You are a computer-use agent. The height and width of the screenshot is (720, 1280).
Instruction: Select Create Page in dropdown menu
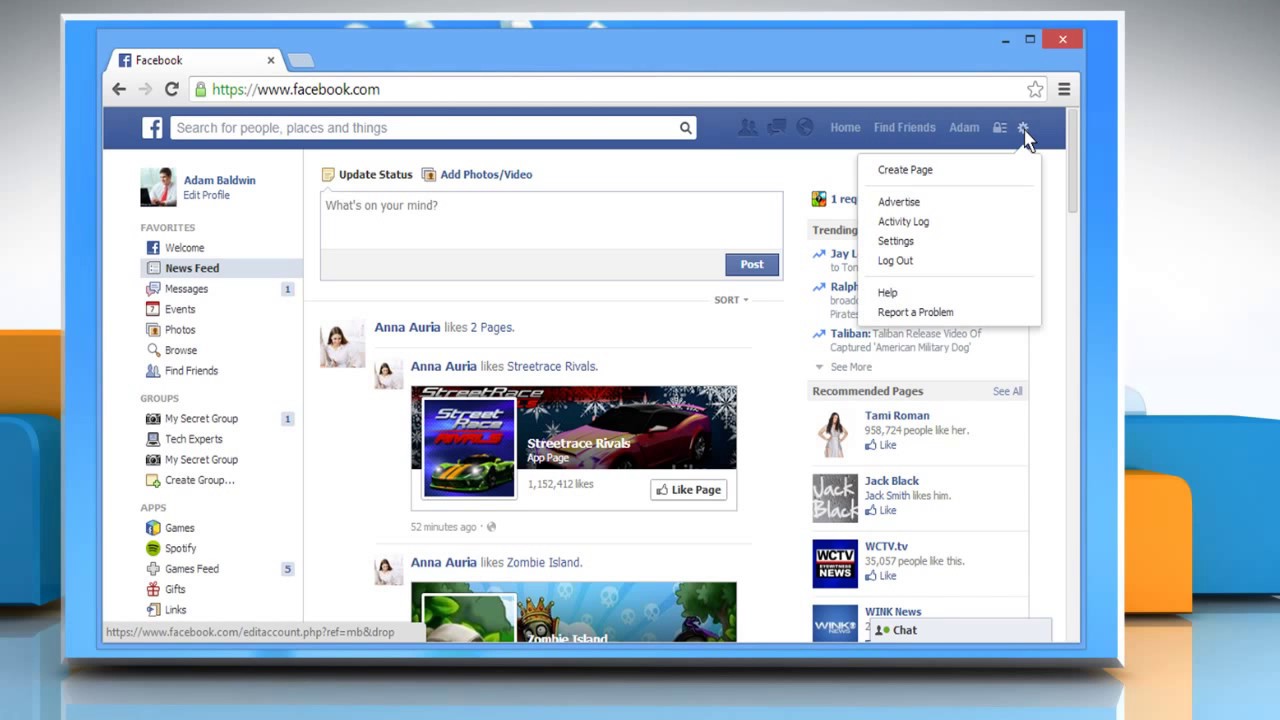click(905, 170)
